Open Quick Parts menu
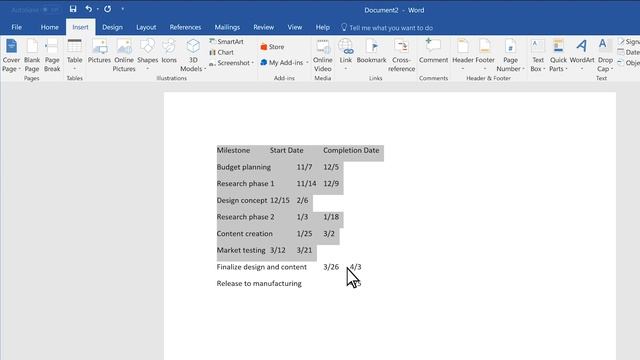Viewport: 640px width, 360px height. [558, 56]
